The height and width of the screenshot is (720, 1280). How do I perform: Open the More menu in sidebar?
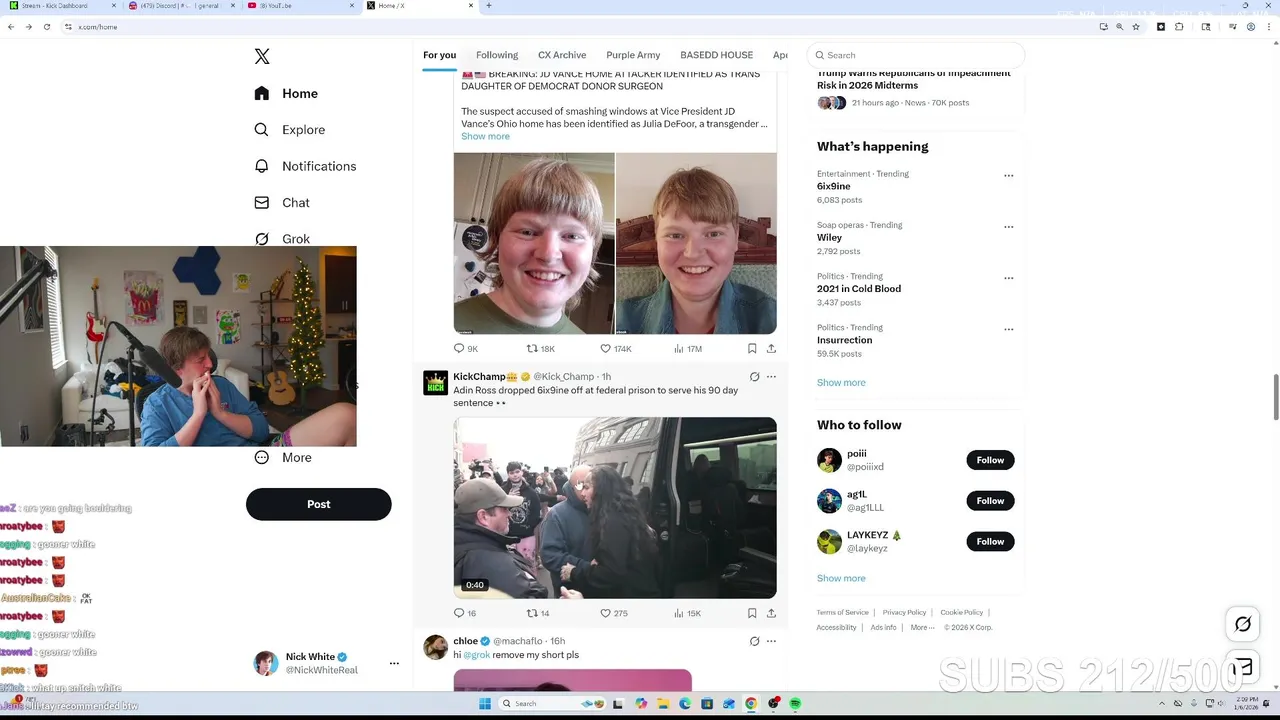click(283, 457)
